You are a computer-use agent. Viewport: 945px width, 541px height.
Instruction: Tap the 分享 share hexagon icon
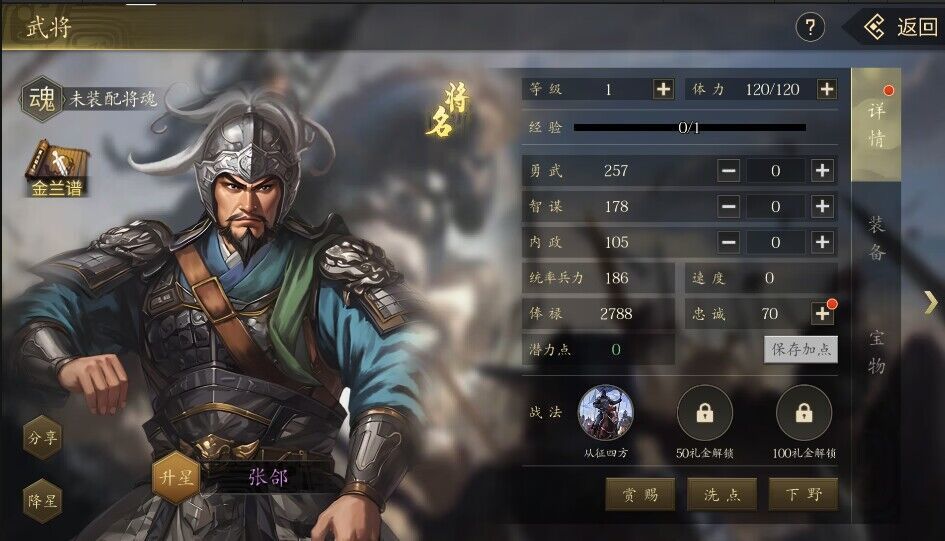pyautogui.click(x=42, y=437)
